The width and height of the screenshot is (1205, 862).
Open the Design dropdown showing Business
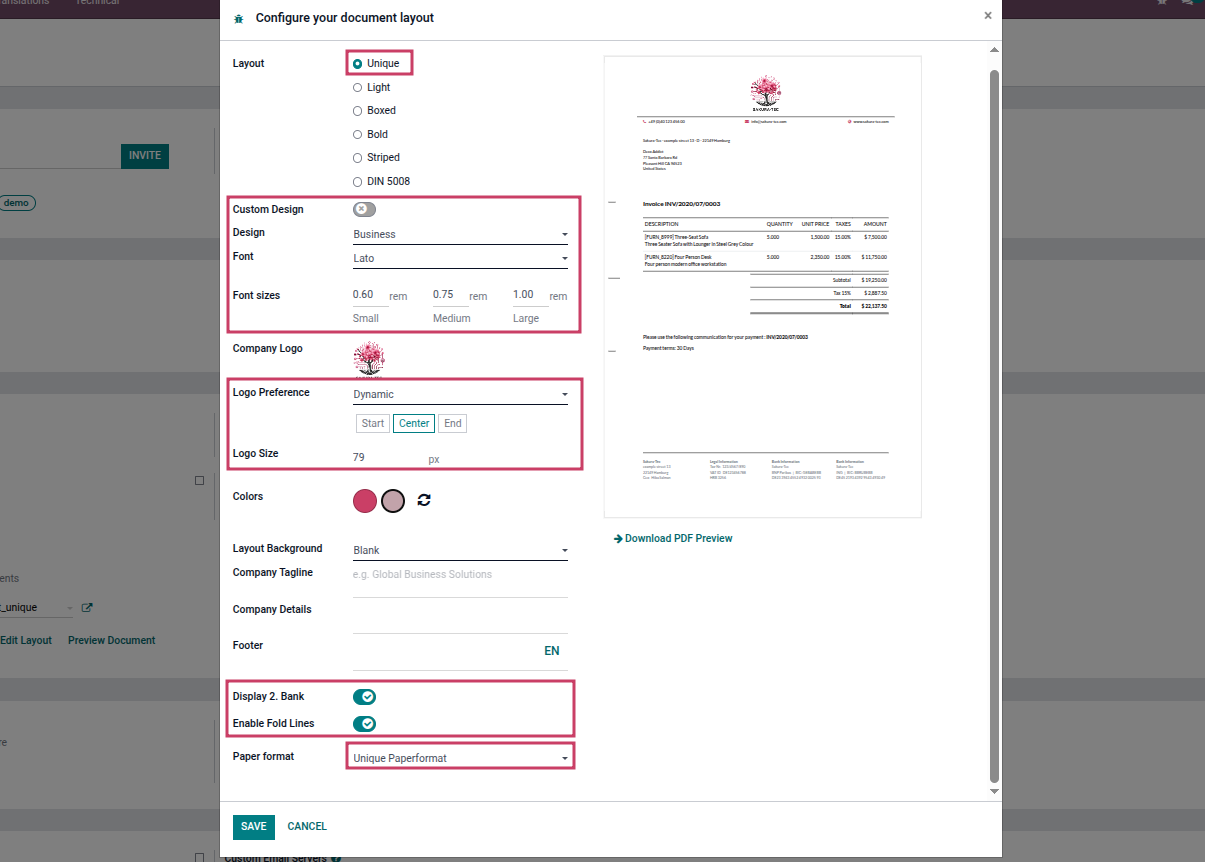[460, 234]
